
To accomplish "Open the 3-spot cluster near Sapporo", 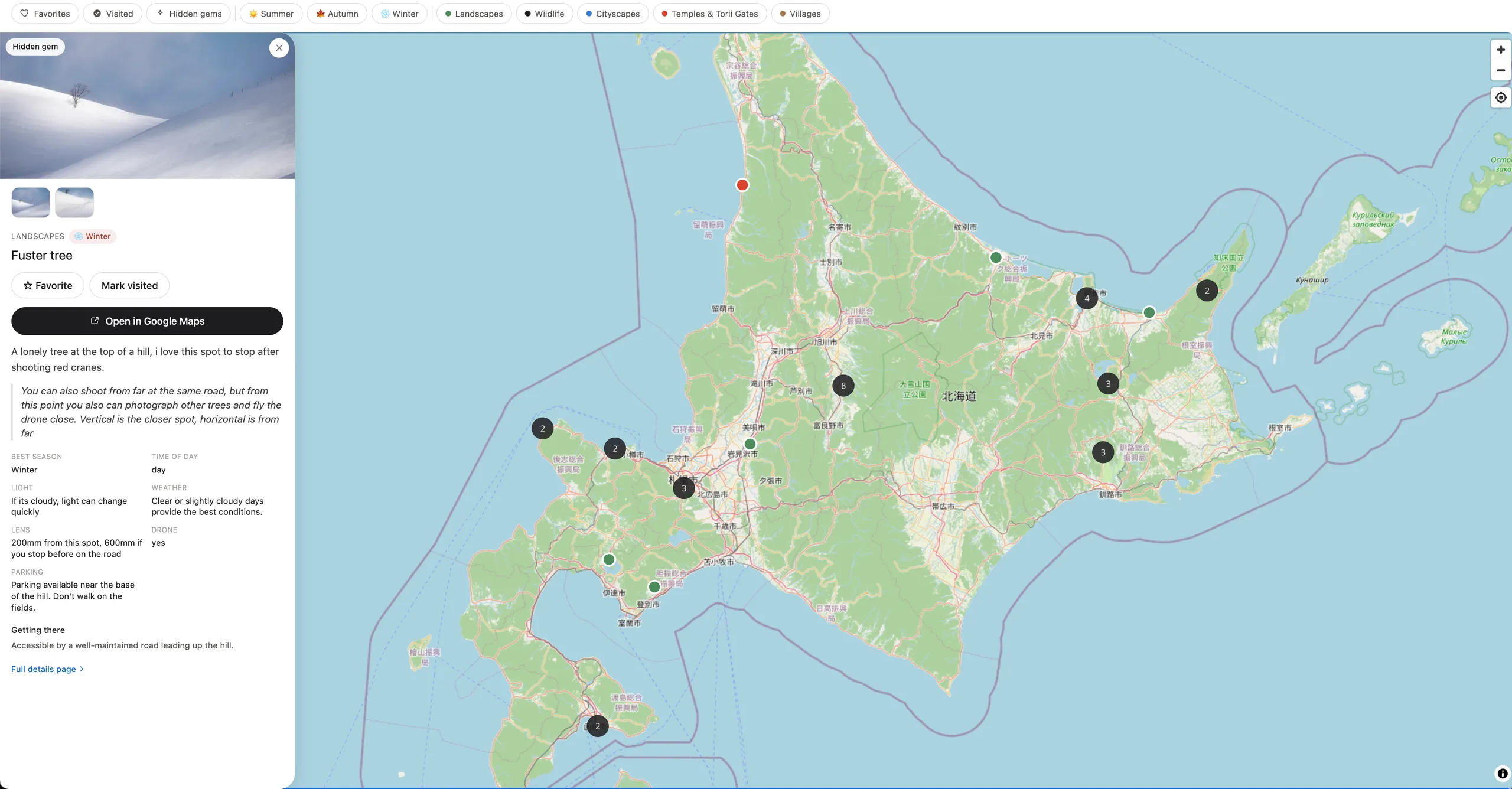I will coord(684,488).
